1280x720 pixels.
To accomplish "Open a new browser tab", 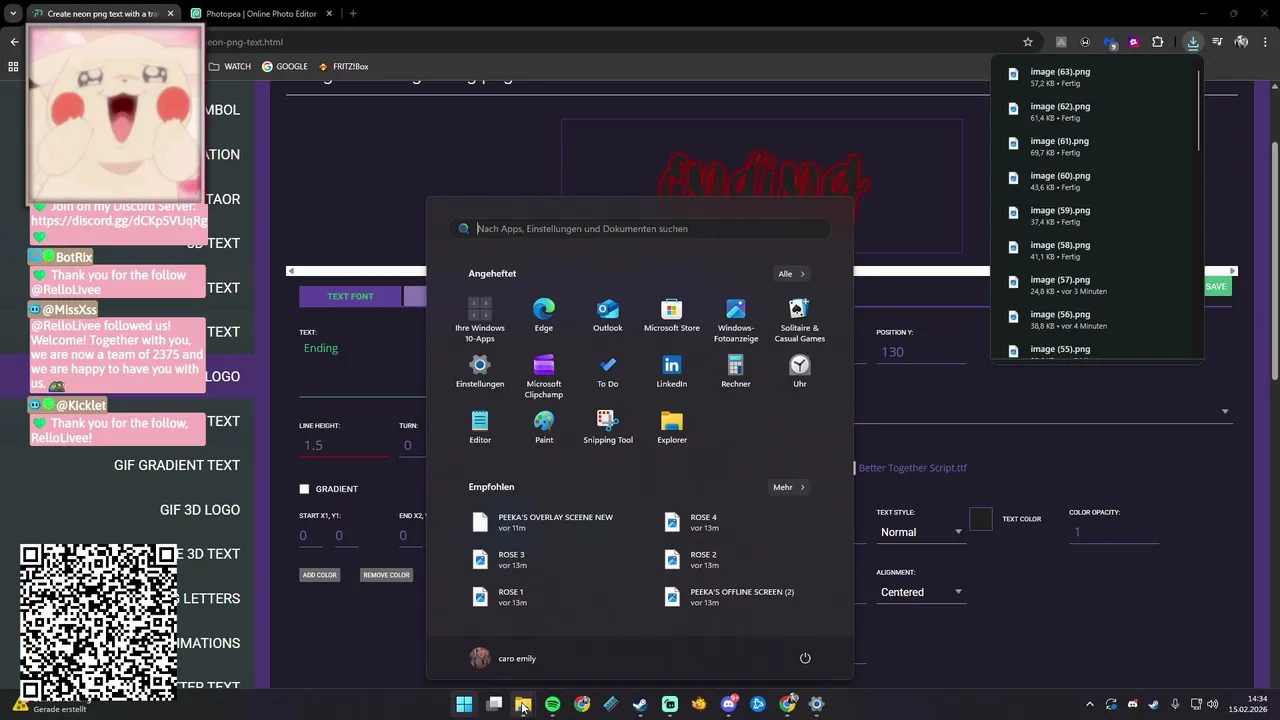I will [353, 14].
